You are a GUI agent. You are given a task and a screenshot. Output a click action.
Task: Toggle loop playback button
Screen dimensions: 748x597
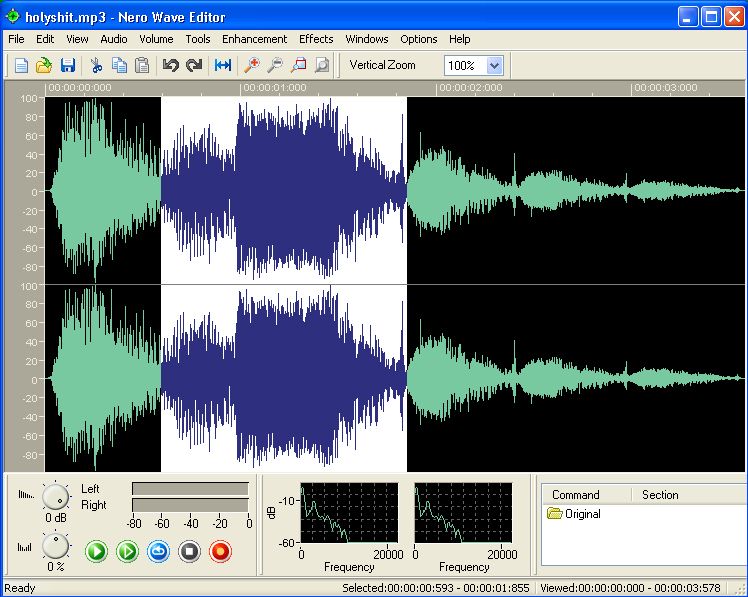click(x=158, y=551)
